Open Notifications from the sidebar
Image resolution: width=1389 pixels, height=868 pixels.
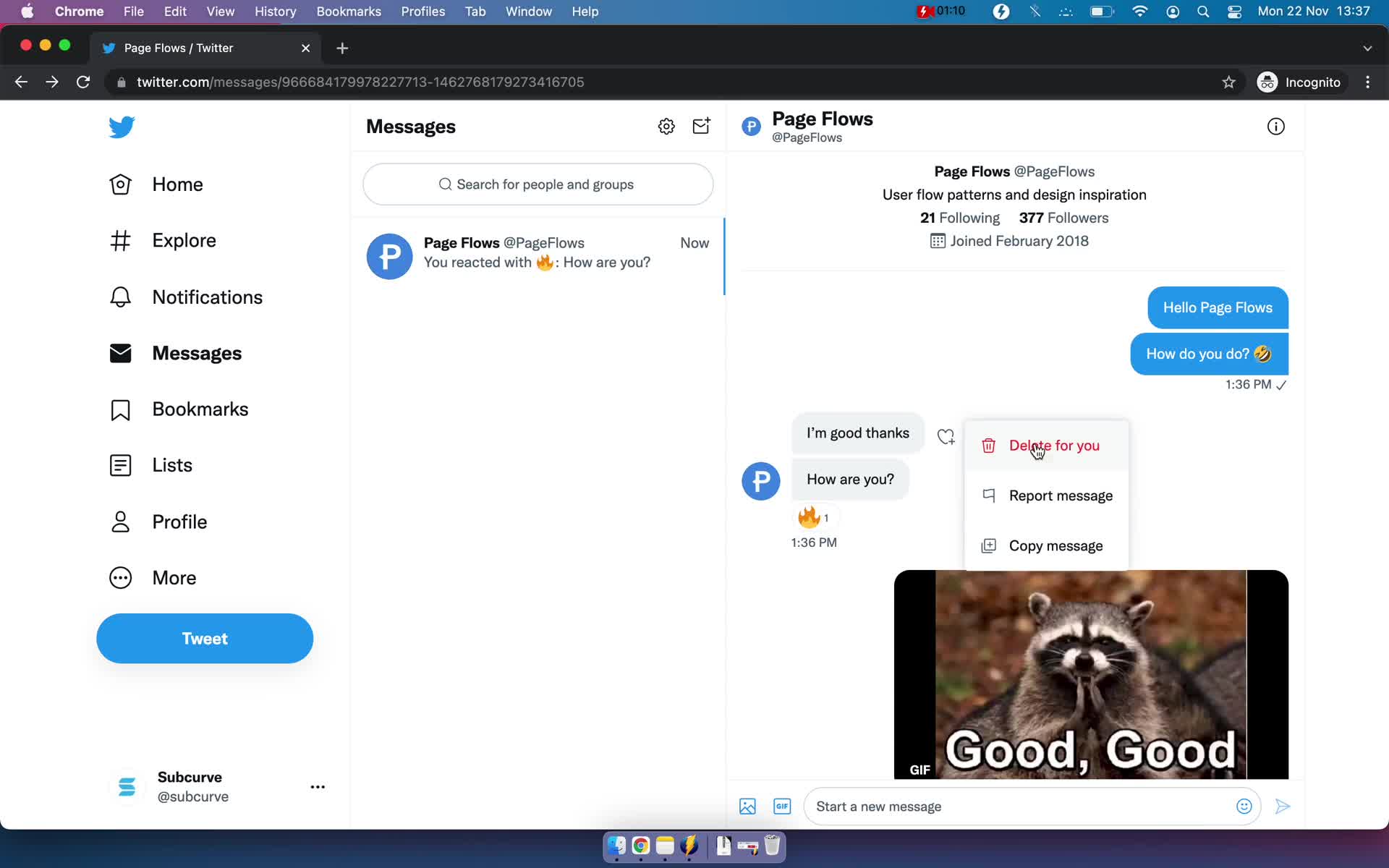(185, 297)
